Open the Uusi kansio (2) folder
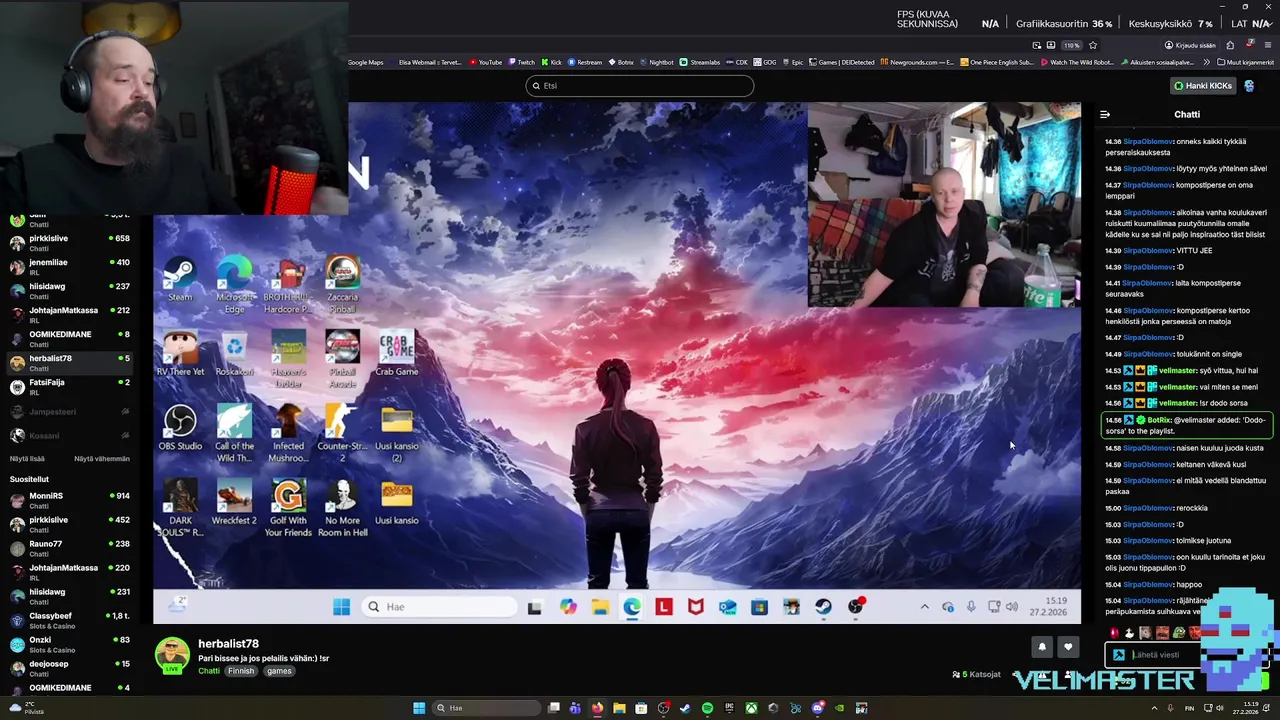 tap(397, 433)
